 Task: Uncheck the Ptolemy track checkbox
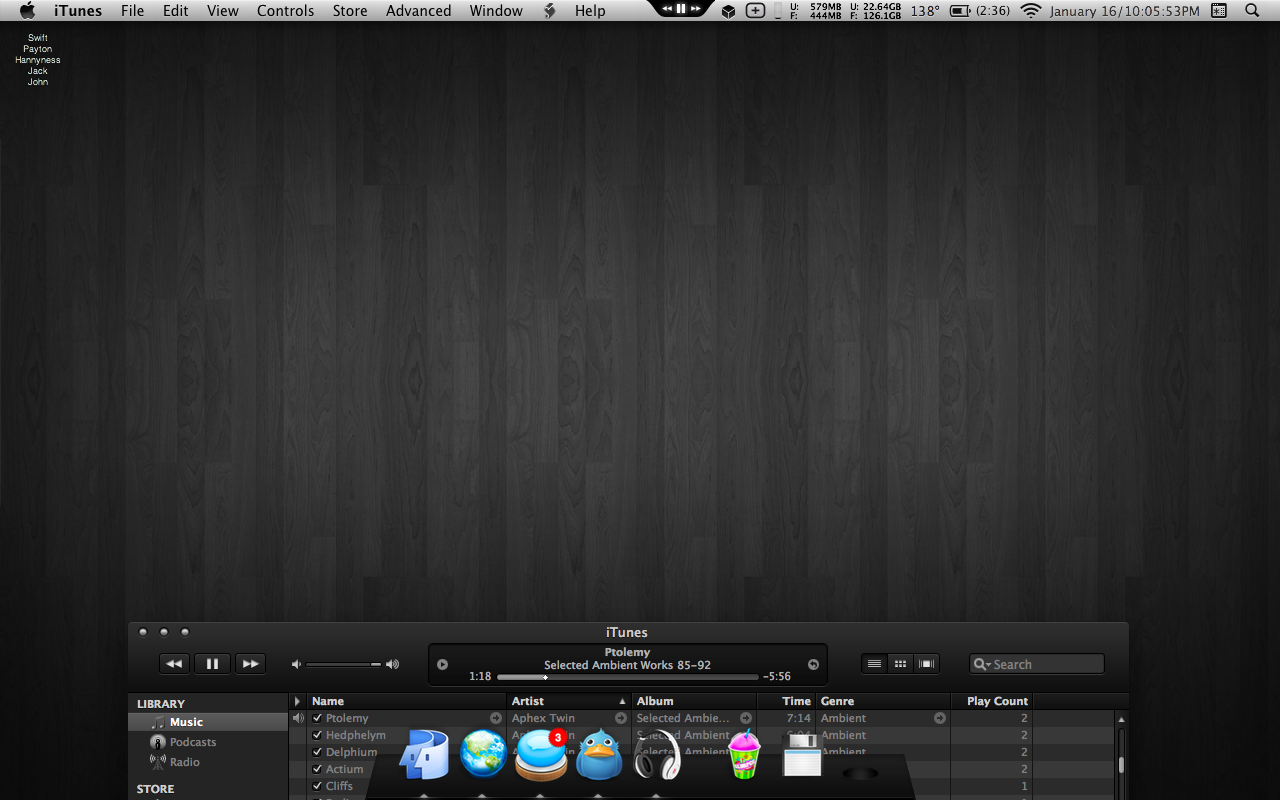[317, 718]
